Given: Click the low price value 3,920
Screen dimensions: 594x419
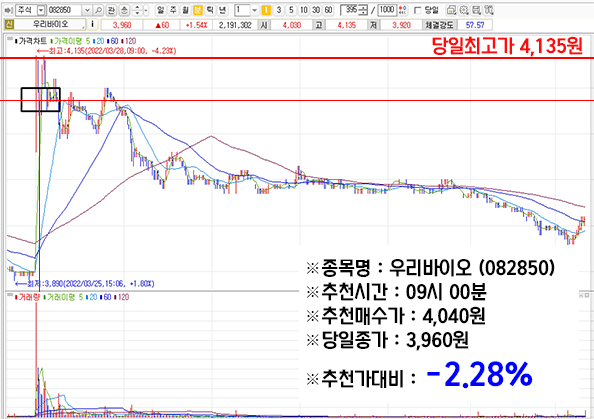Looking at the screenshot, I should click(401, 25).
